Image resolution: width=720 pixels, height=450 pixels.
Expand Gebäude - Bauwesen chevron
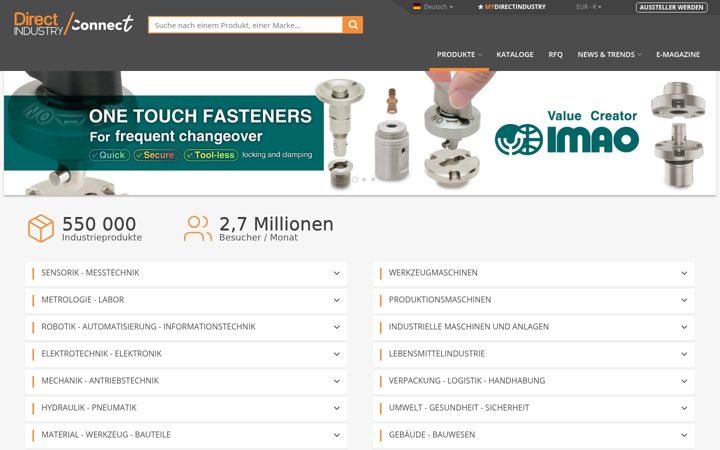coord(684,435)
